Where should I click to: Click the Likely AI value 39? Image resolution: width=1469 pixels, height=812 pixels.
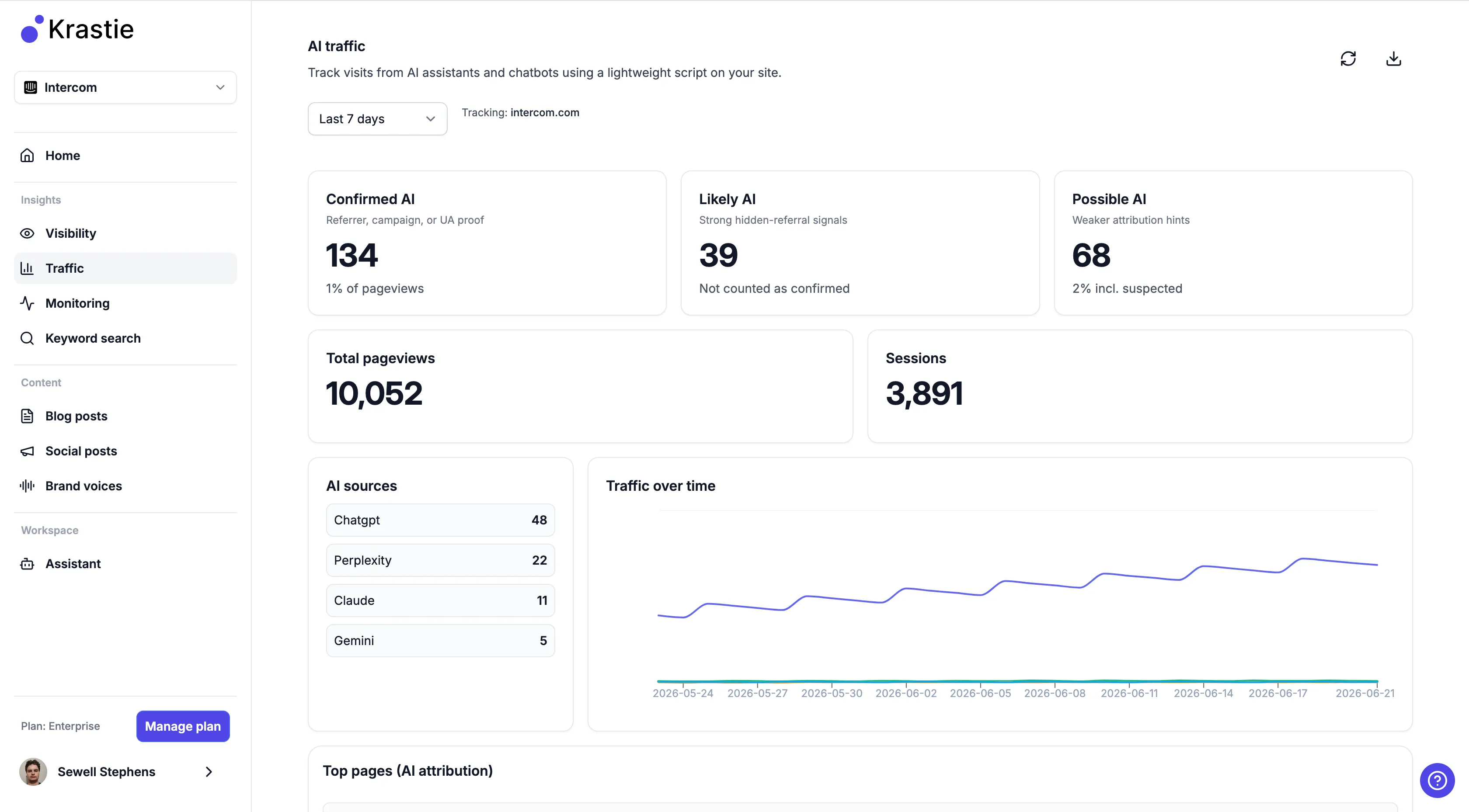[718, 255]
